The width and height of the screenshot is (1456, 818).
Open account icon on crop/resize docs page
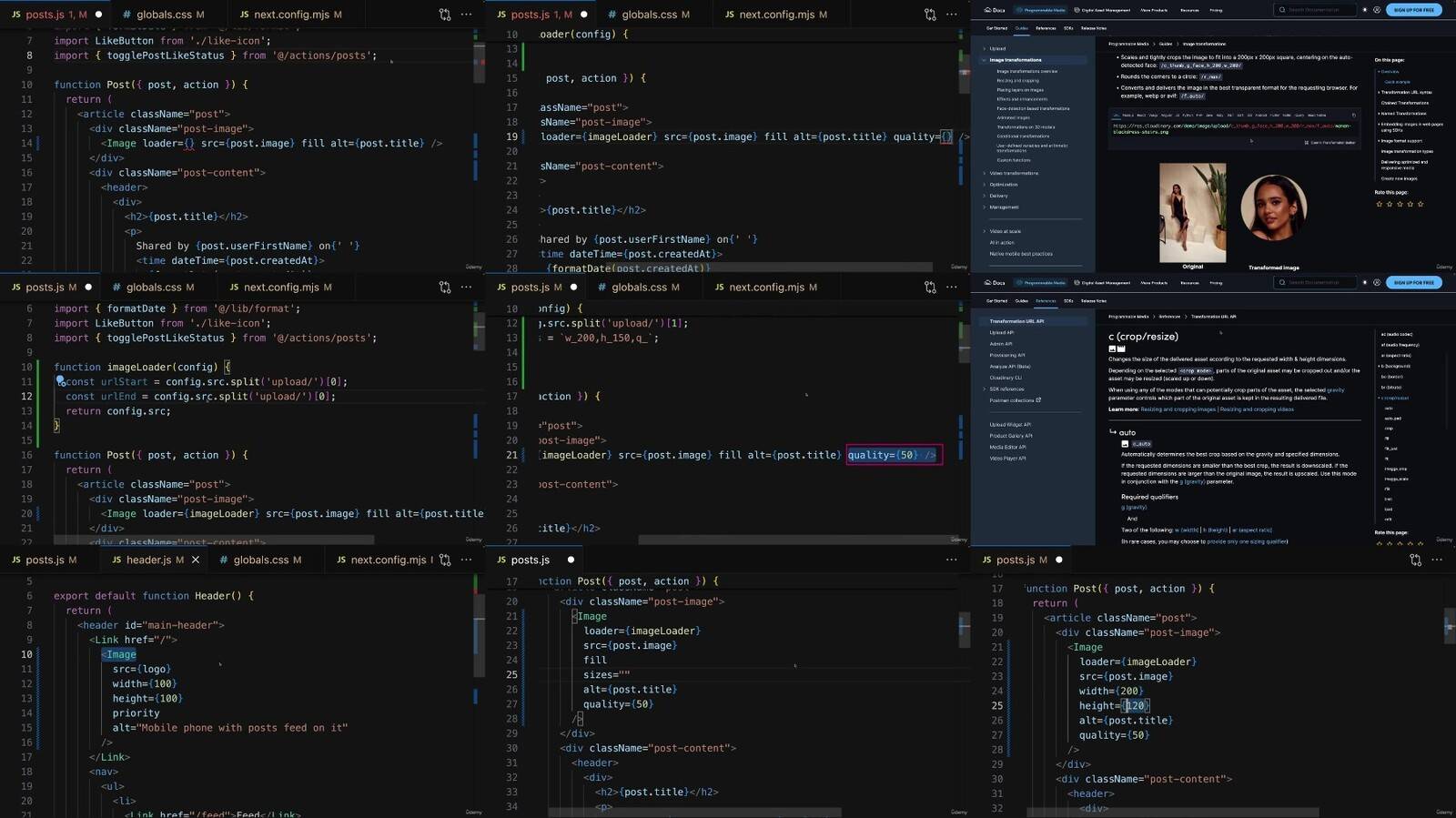pyautogui.click(x=1376, y=283)
